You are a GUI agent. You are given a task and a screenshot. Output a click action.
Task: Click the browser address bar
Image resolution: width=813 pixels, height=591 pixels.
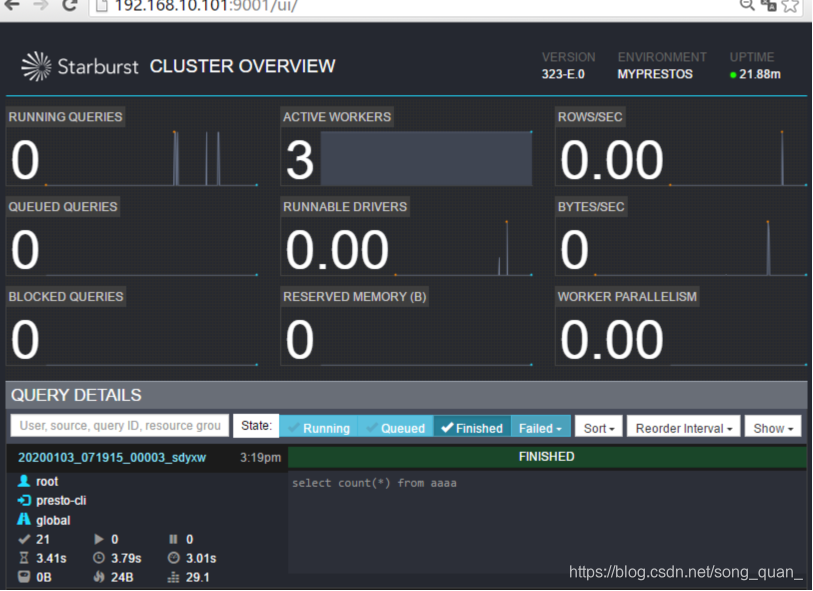click(x=415, y=6)
